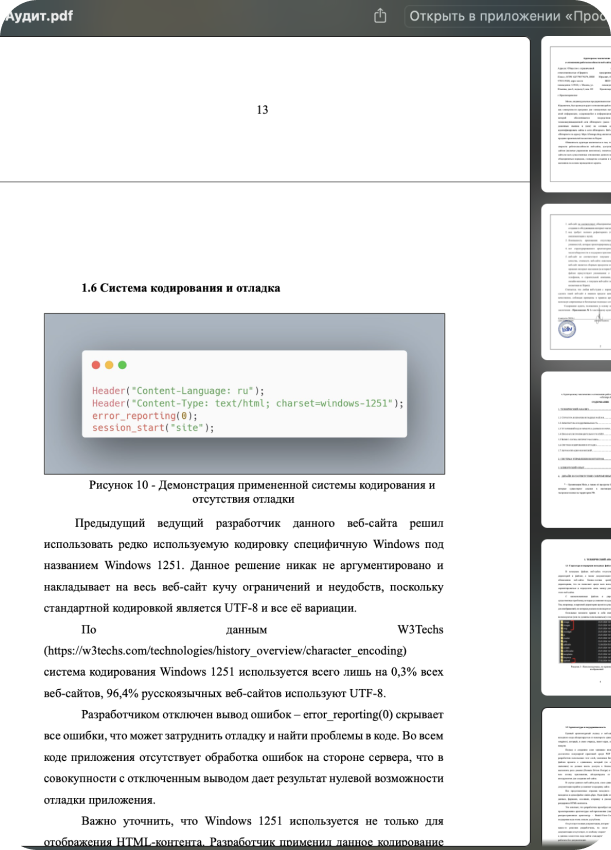Screen dimensions: 611x850
Task: Click the line starting 'названием Windows 1251. Данное'
Action: pos(243,565)
